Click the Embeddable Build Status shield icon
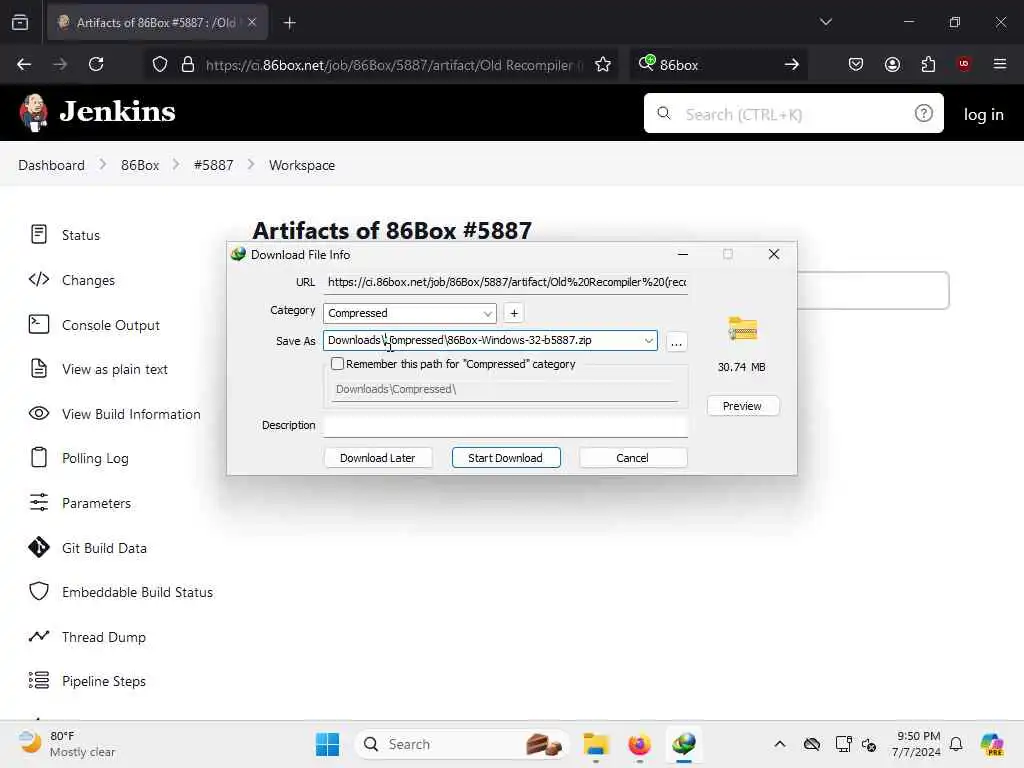 pos(39,591)
